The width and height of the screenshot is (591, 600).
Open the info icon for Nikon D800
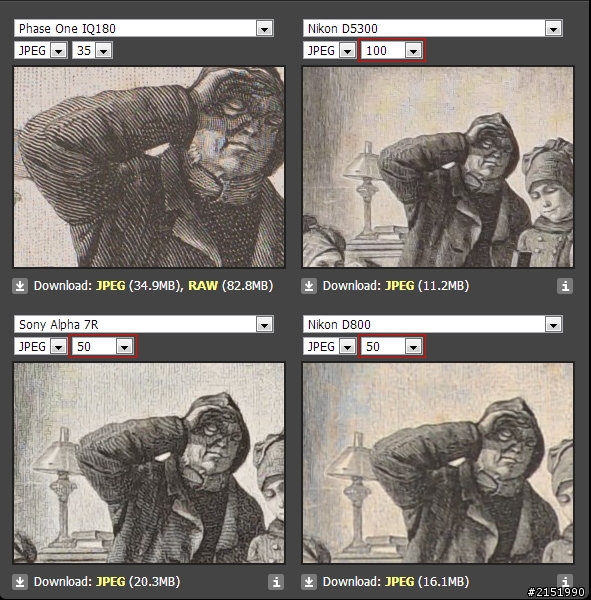point(565,581)
